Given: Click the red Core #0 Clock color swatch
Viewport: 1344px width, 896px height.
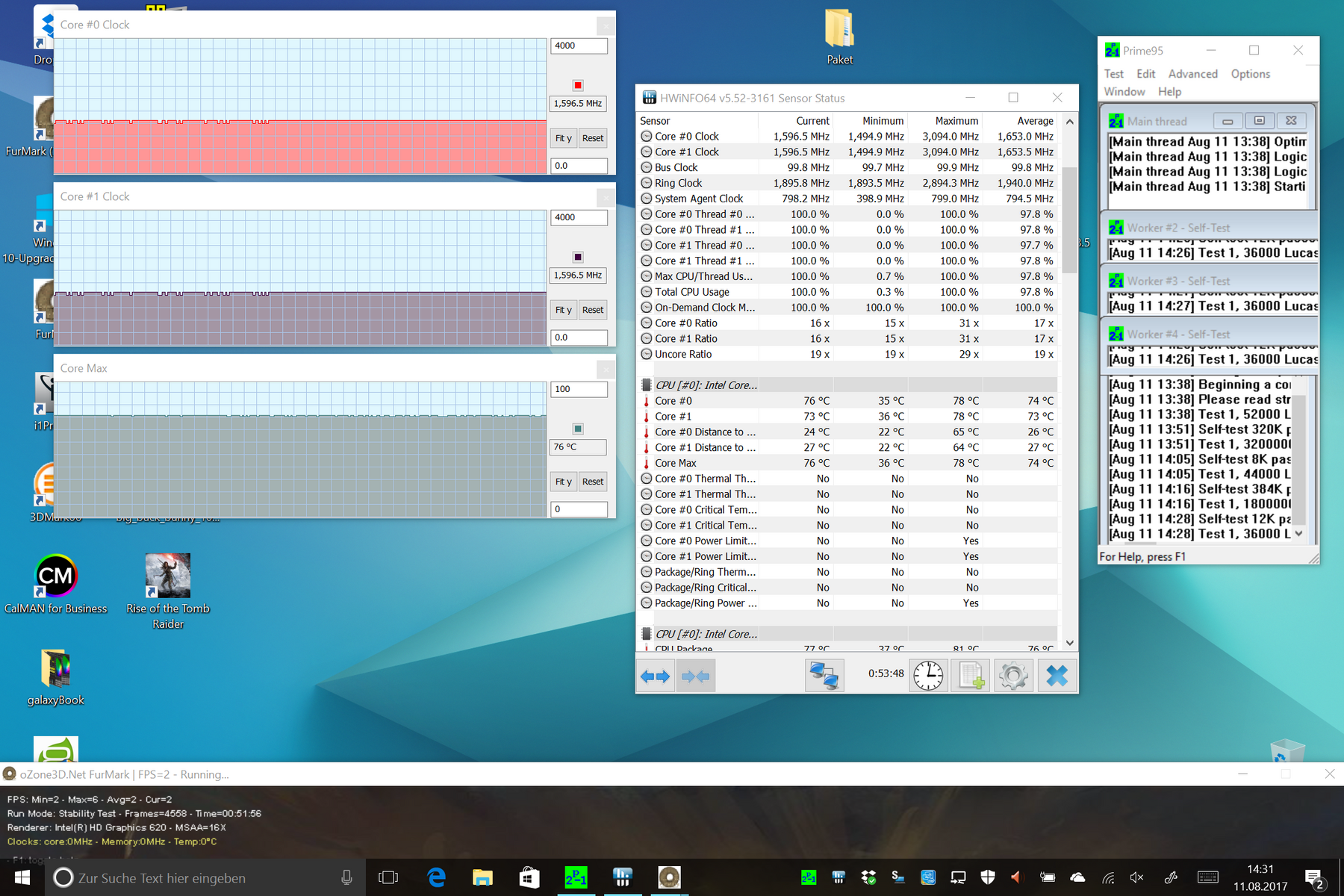Looking at the screenshot, I should (x=578, y=85).
